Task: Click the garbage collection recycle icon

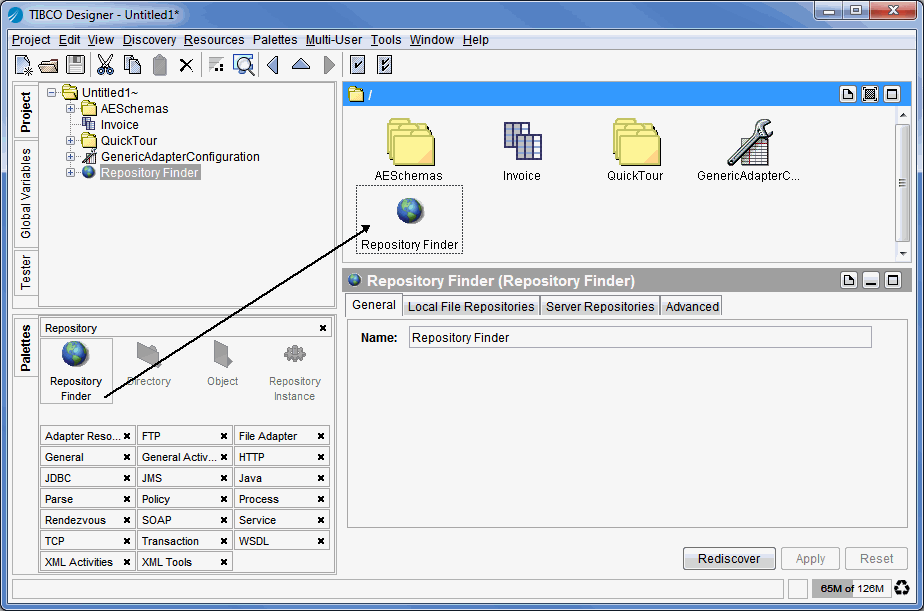Action: [902, 588]
